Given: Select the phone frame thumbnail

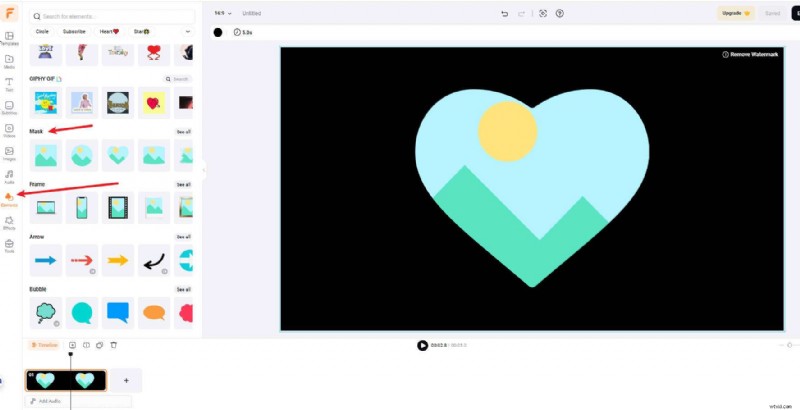Looking at the screenshot, I should [82, 208].
